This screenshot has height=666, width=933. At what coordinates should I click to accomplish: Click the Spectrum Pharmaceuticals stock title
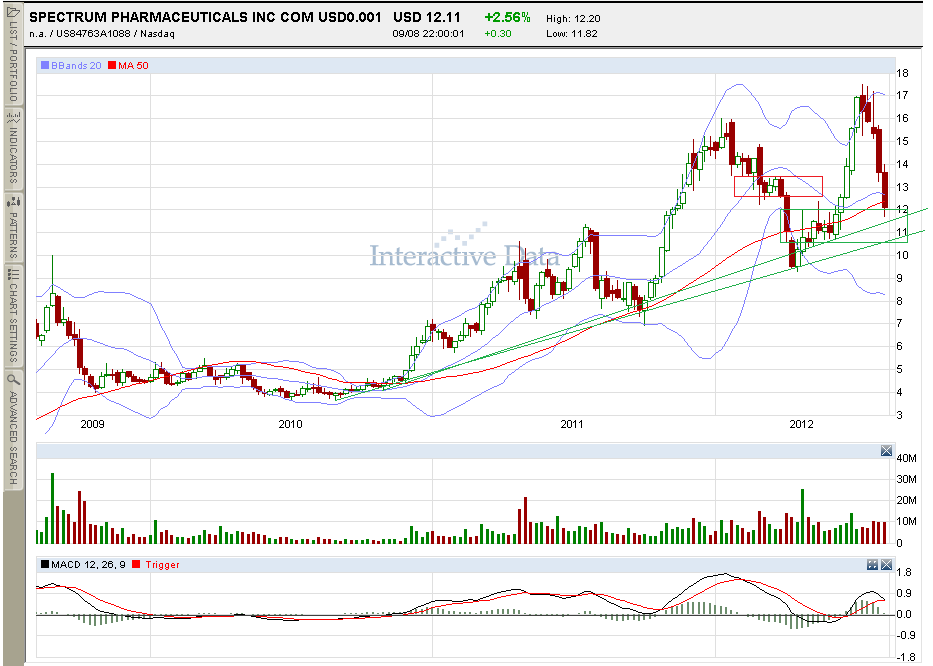point(205,17)
